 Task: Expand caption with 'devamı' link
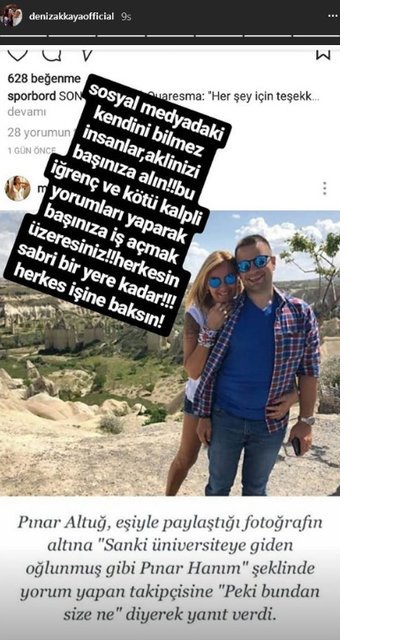pyautogui.click(x=27, y=111)
